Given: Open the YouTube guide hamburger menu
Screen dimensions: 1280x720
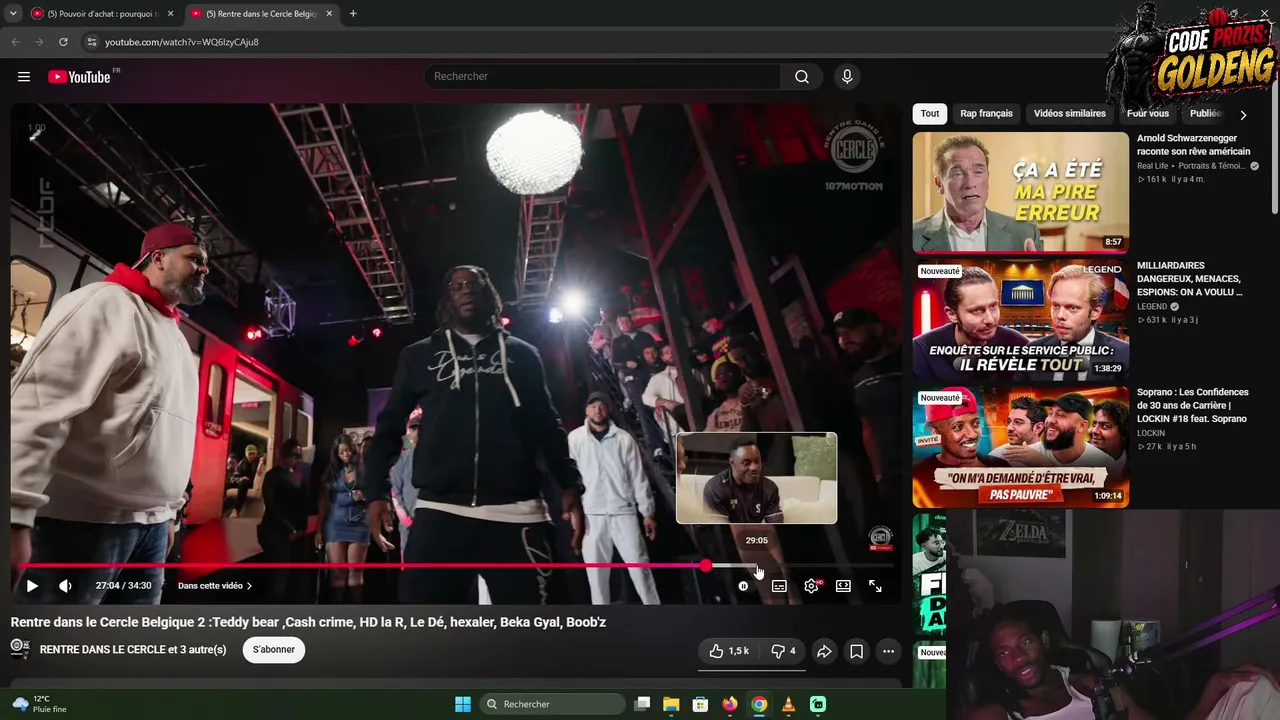Looking at the screenshot, I should [x=24, y=77].
